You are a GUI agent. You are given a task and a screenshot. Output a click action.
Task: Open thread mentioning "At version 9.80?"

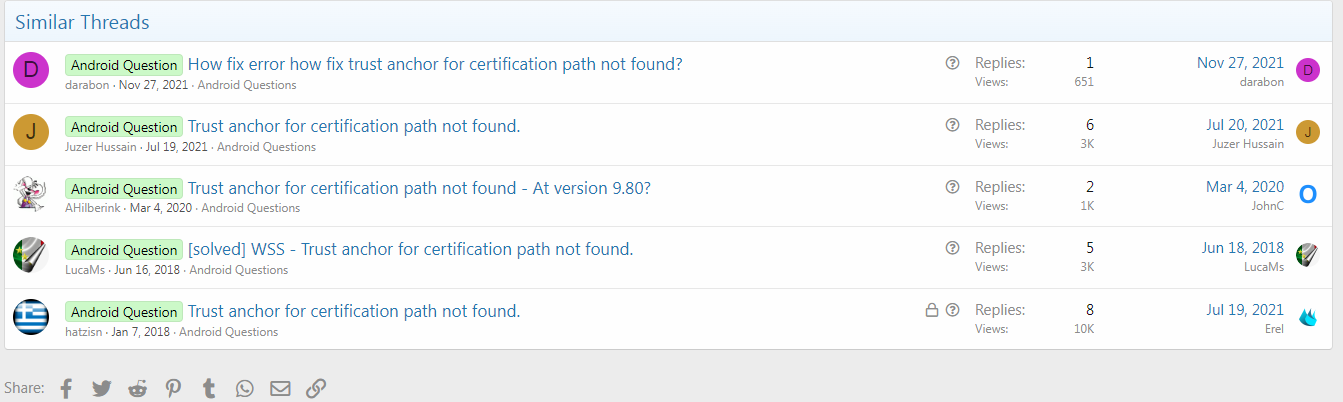coord(419,187)
